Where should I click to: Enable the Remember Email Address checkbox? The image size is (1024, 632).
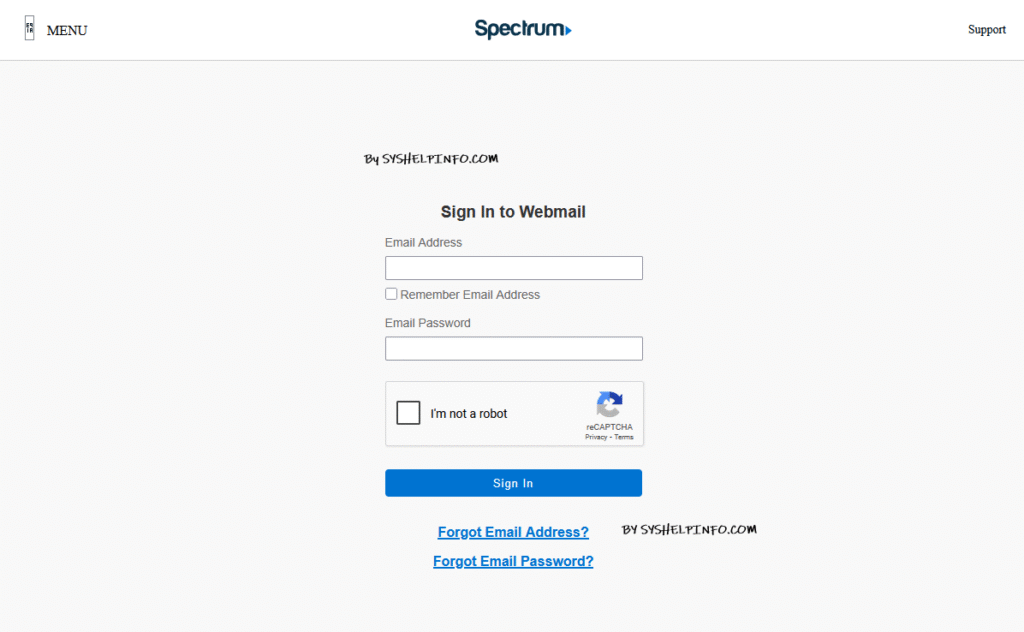tap(391, 294)
